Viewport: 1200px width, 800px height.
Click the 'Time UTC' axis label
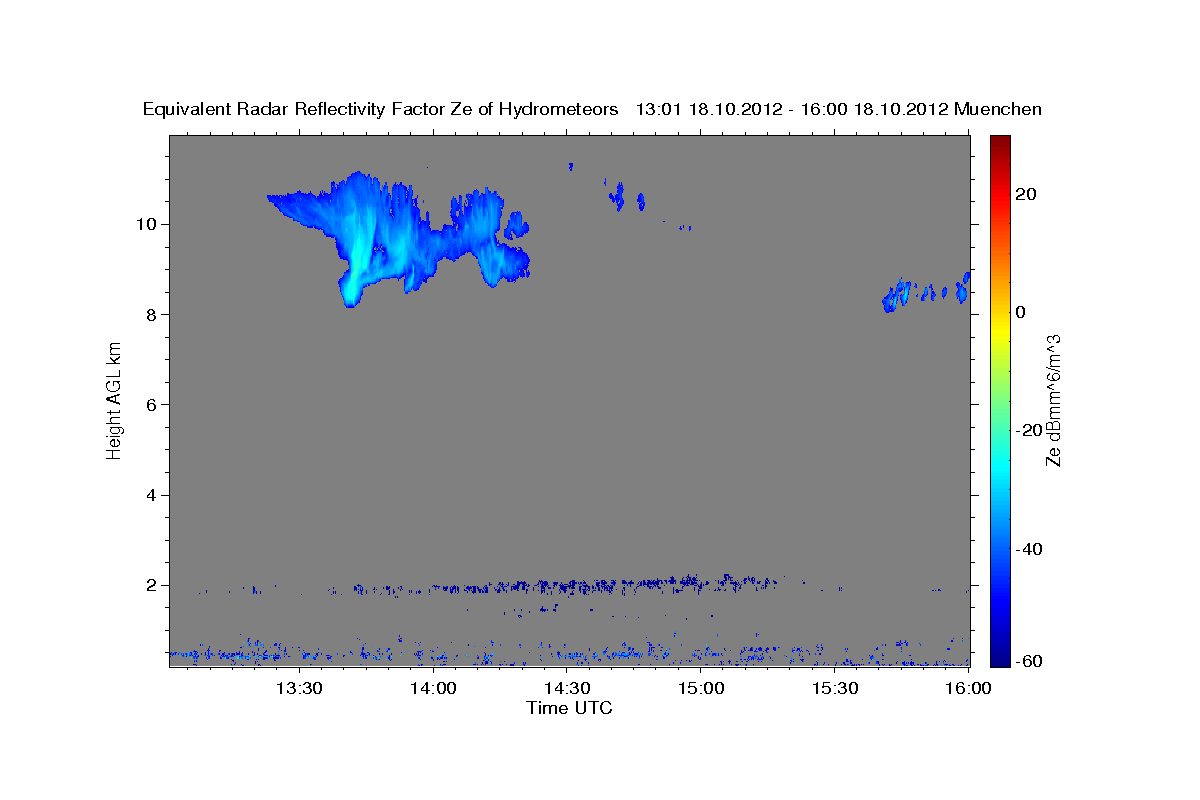pyautogui.click(x=569, y=708)
